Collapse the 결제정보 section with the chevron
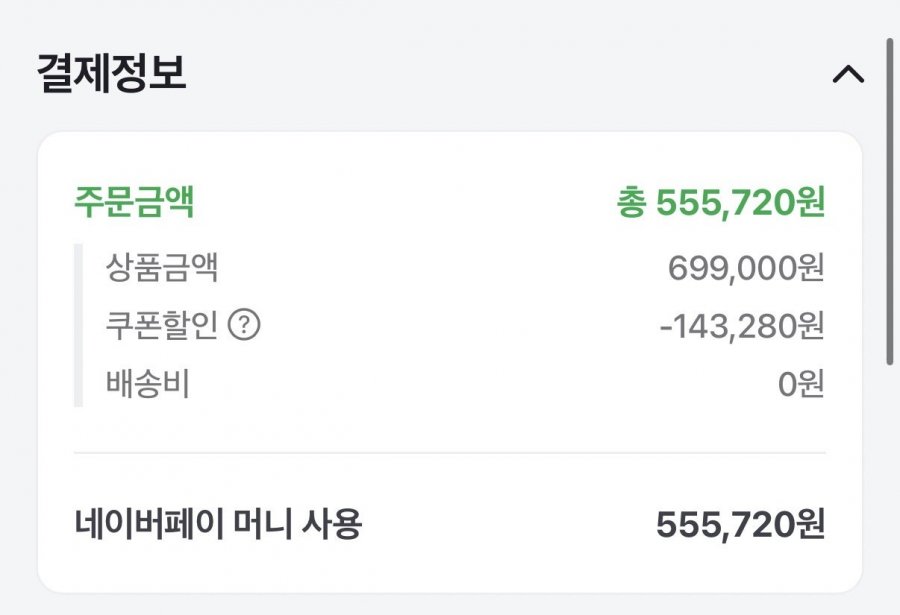The image size is (900, 615). click(848, 74)
